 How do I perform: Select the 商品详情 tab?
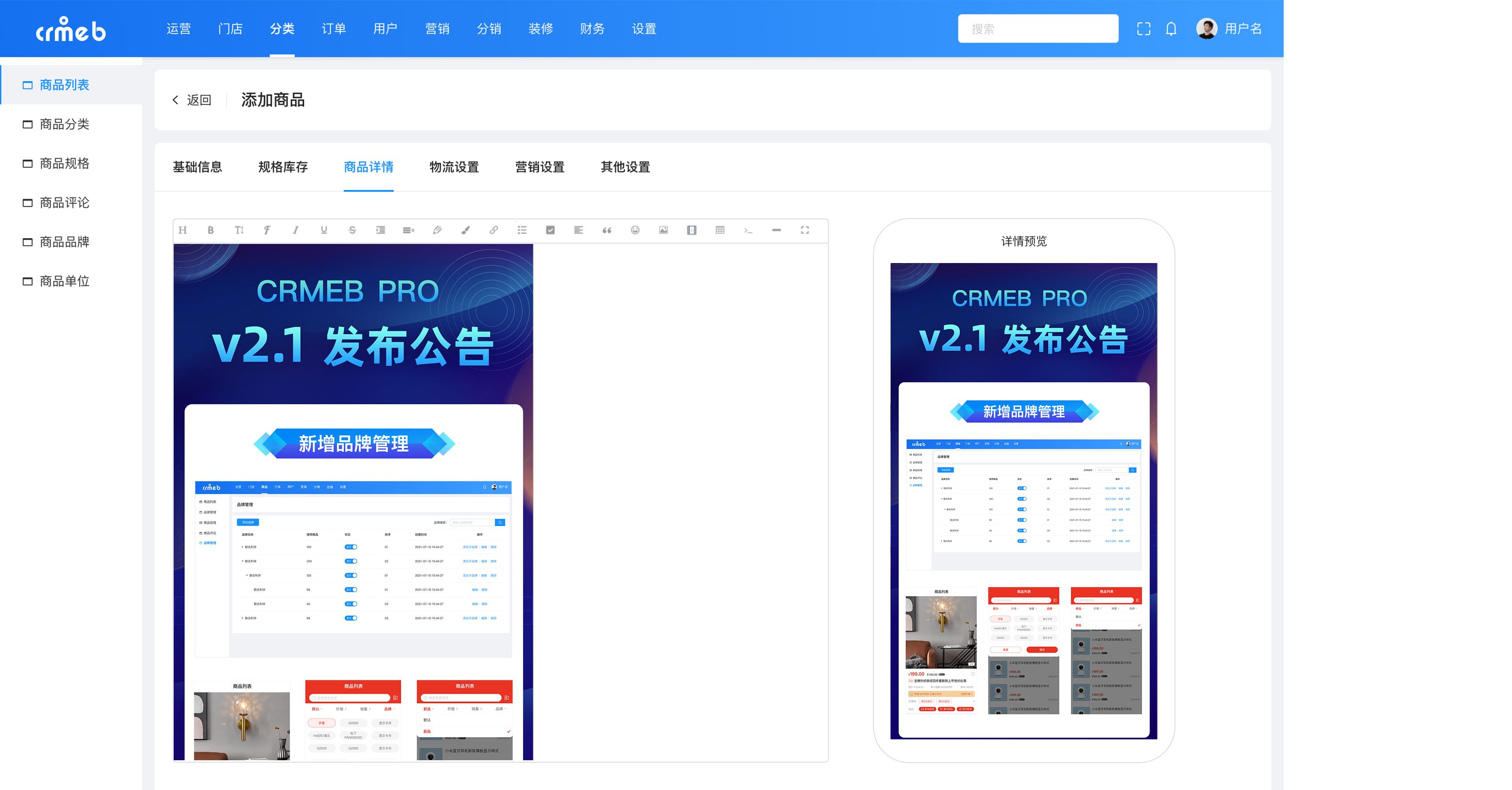[x=369, y=167]
